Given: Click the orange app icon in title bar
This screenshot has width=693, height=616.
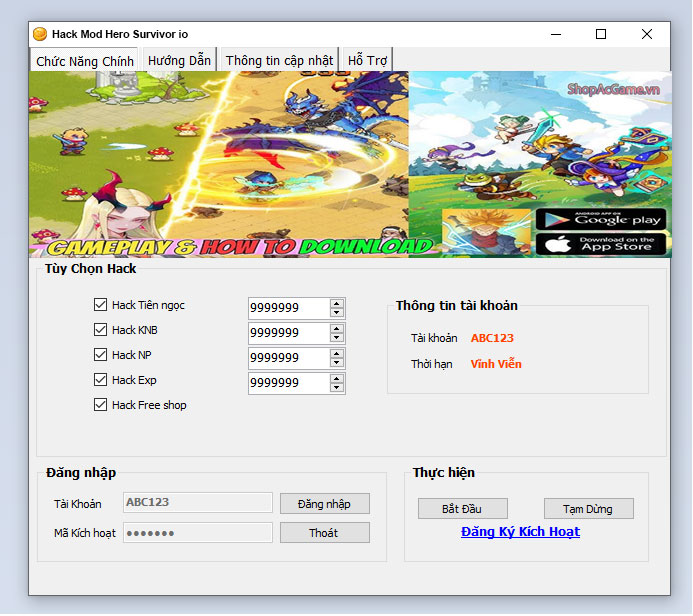Looking at the screenshot, I should pos(40,34).
